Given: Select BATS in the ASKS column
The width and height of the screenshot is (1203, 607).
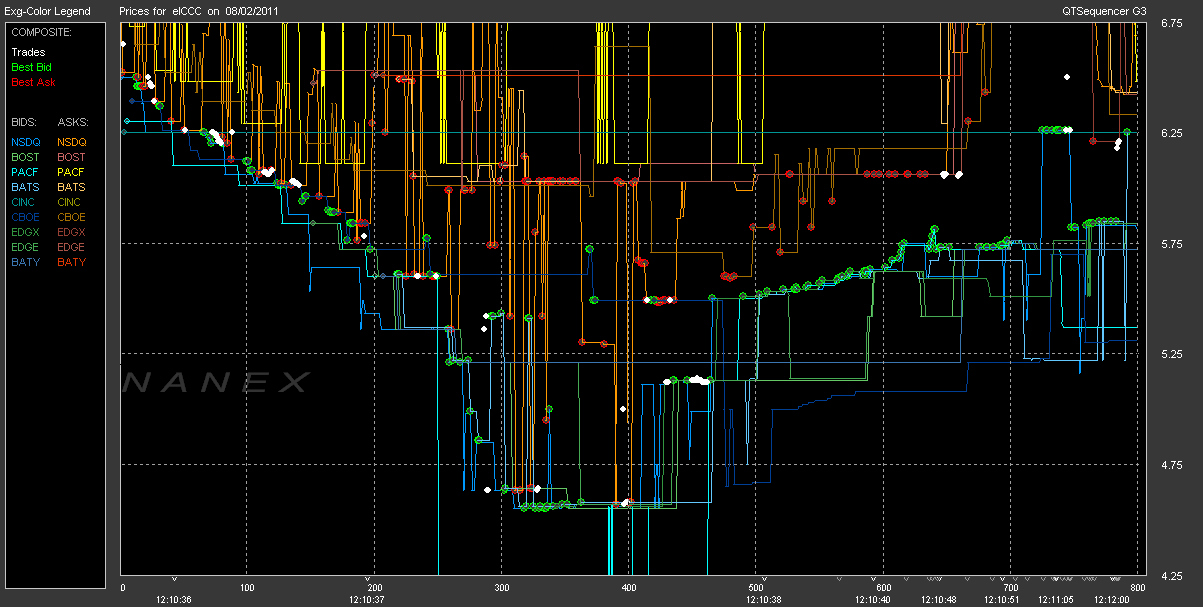Looking at the screenshot, I should 71,187.
